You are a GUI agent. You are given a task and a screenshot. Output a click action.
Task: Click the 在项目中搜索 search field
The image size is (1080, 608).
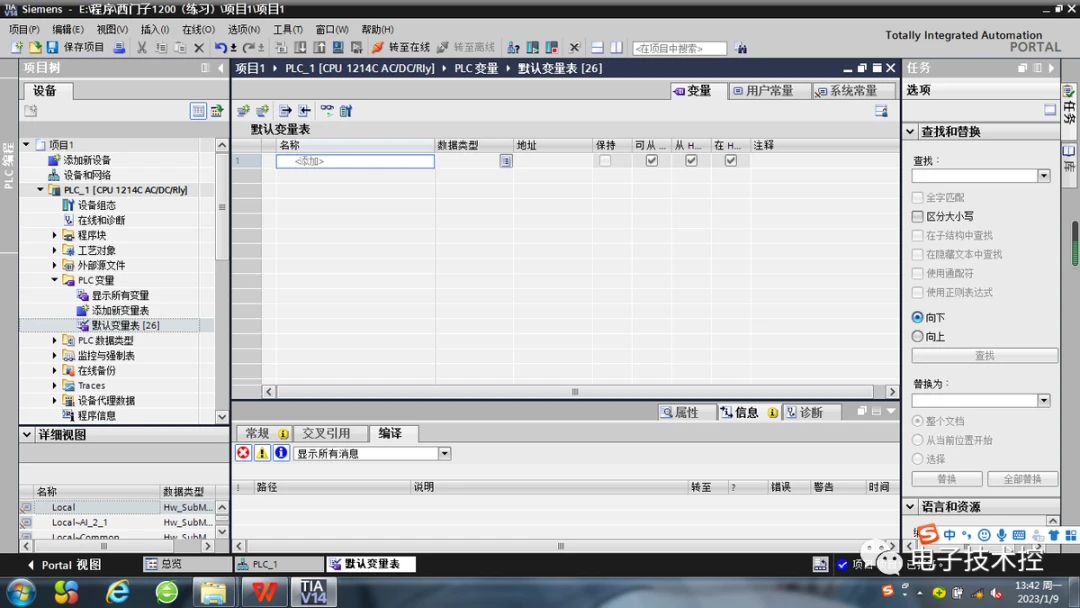[x=679, y=48]
